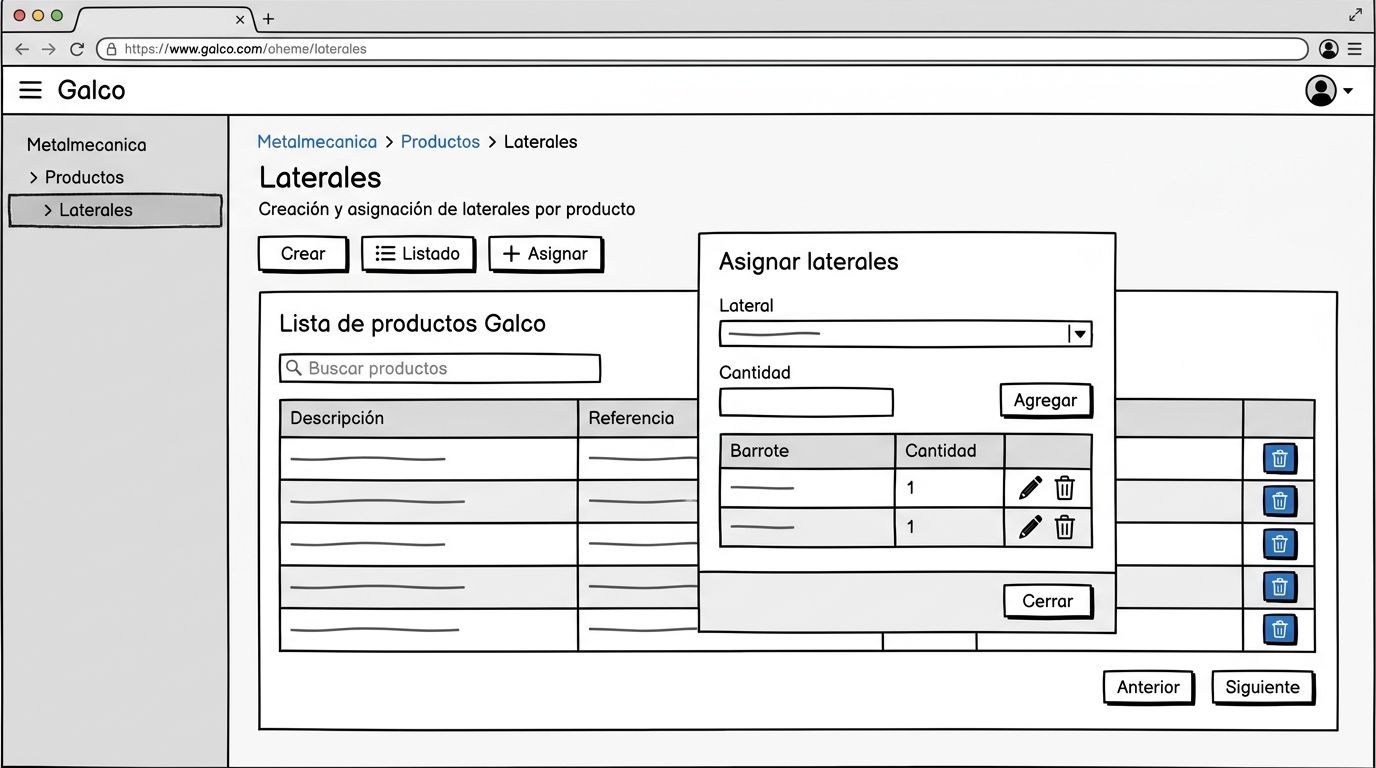1376x768 pixels.
Task: Delete the first Barrote row with the trash icon
Action: (x=1065, y=488)
